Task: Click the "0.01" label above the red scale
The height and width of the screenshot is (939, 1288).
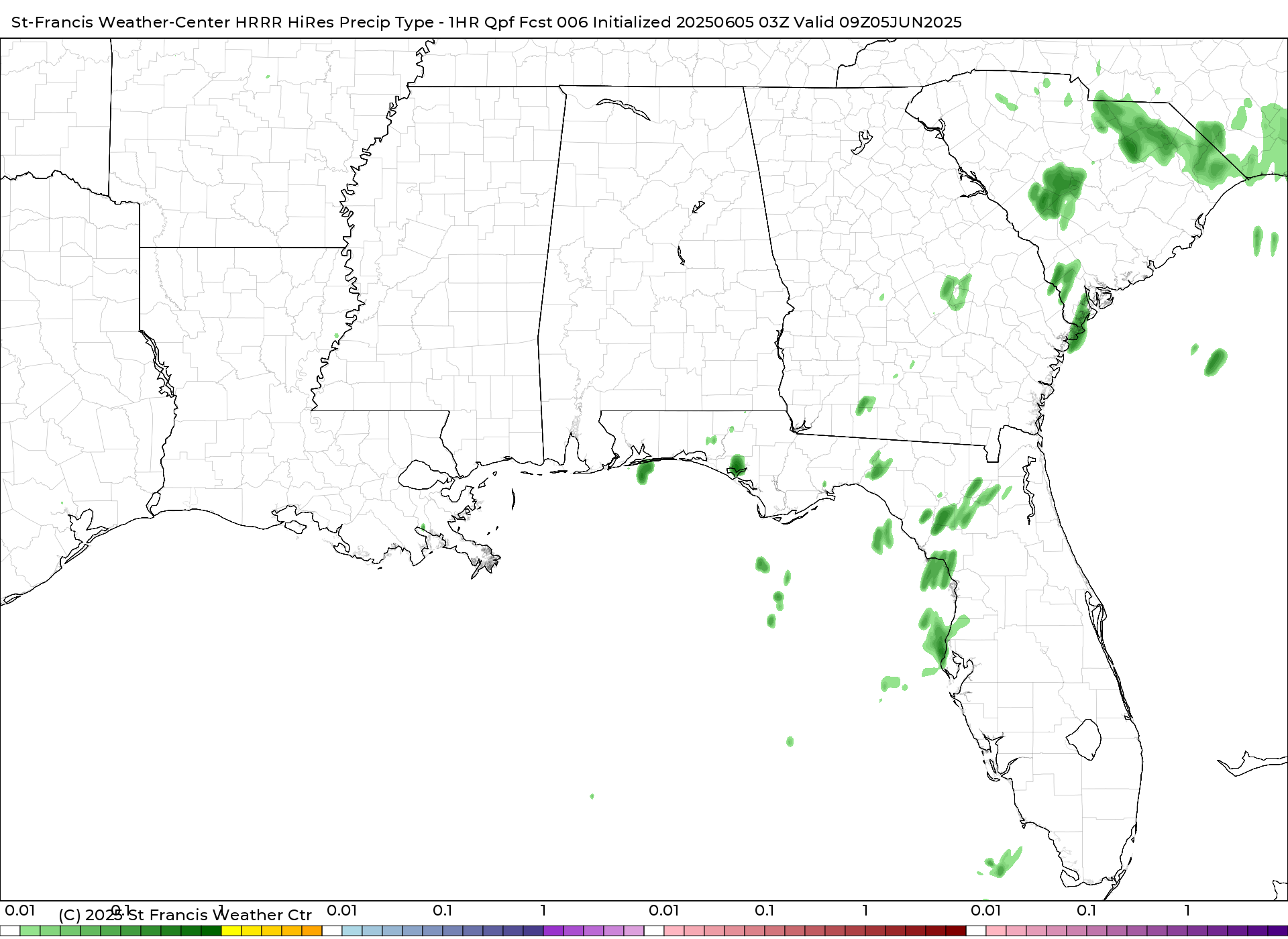Action: [x=664, y=911]
